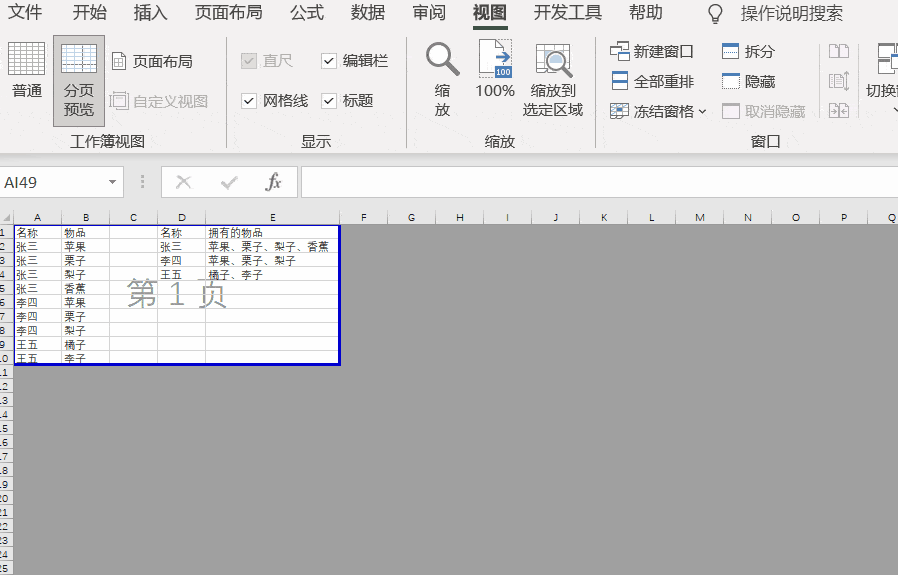
Task: Reset zoom to 100%
Action: pyautogui.click(x=495, y=70)
